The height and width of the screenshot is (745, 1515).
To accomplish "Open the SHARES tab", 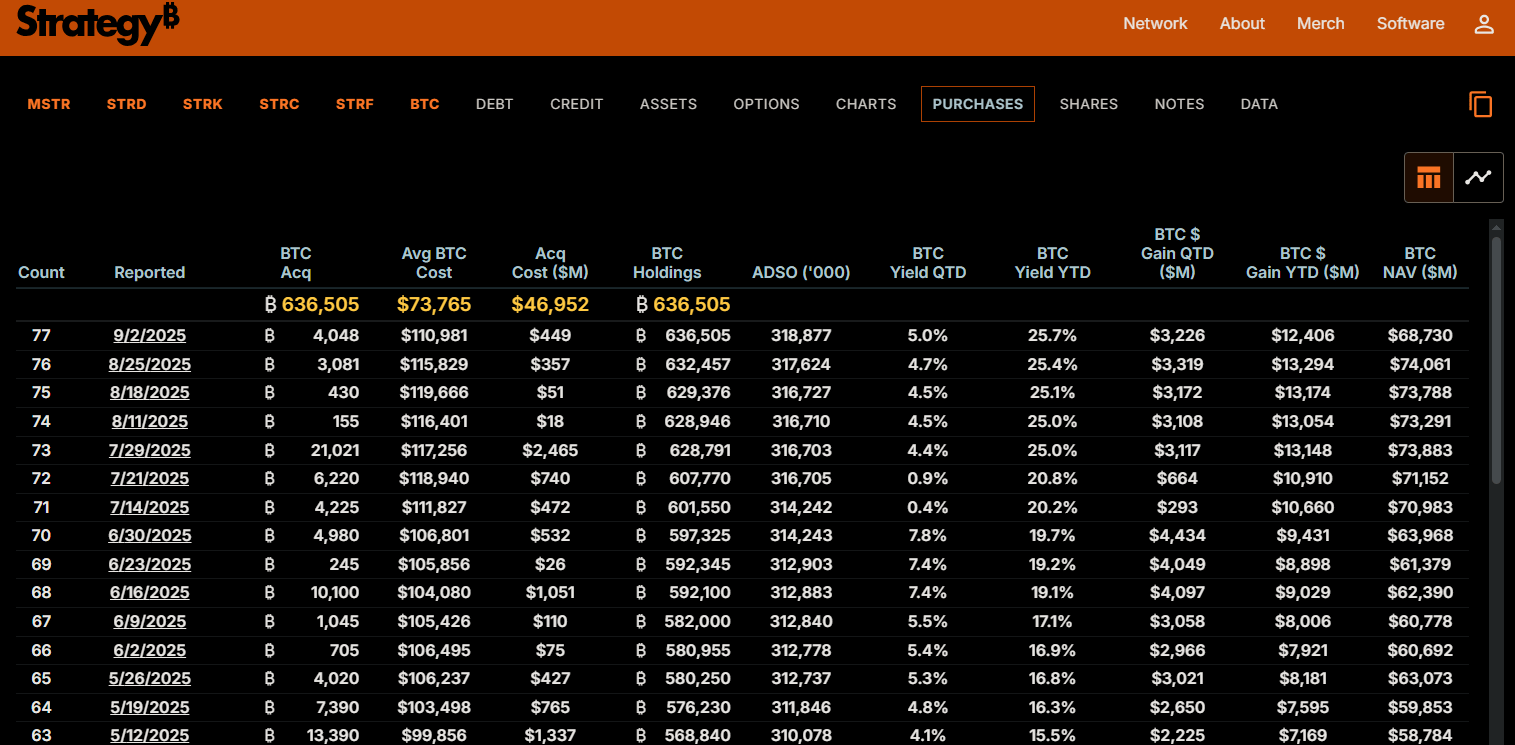I will (x=1088, y=104).
